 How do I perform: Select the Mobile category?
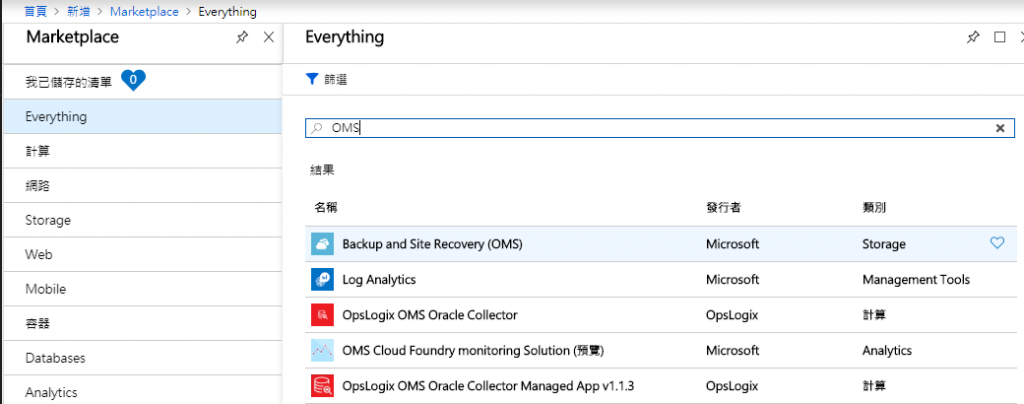coord(143,289)
